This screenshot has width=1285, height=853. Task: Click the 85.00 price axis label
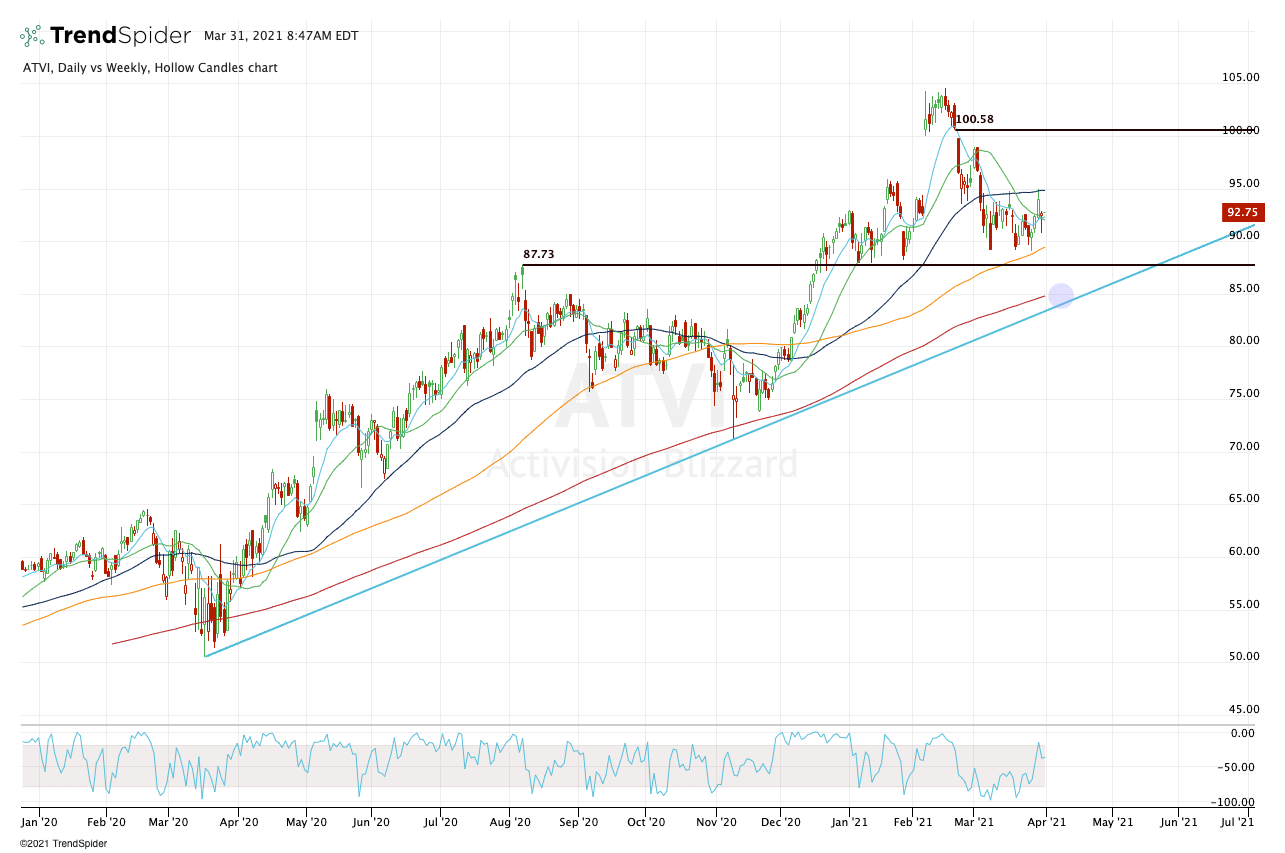coord(1246,288)
